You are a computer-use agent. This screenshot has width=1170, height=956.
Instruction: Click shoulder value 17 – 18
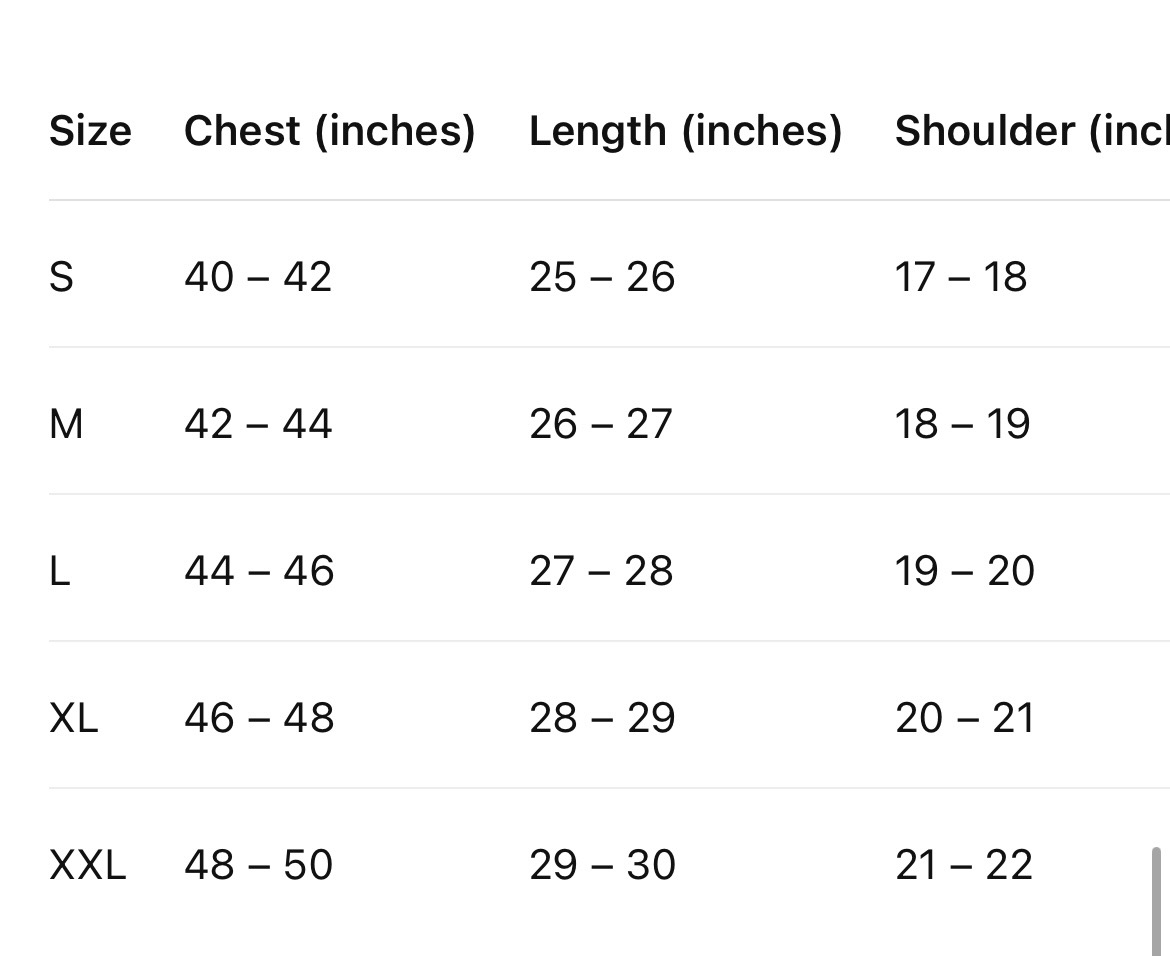(961, 277)
